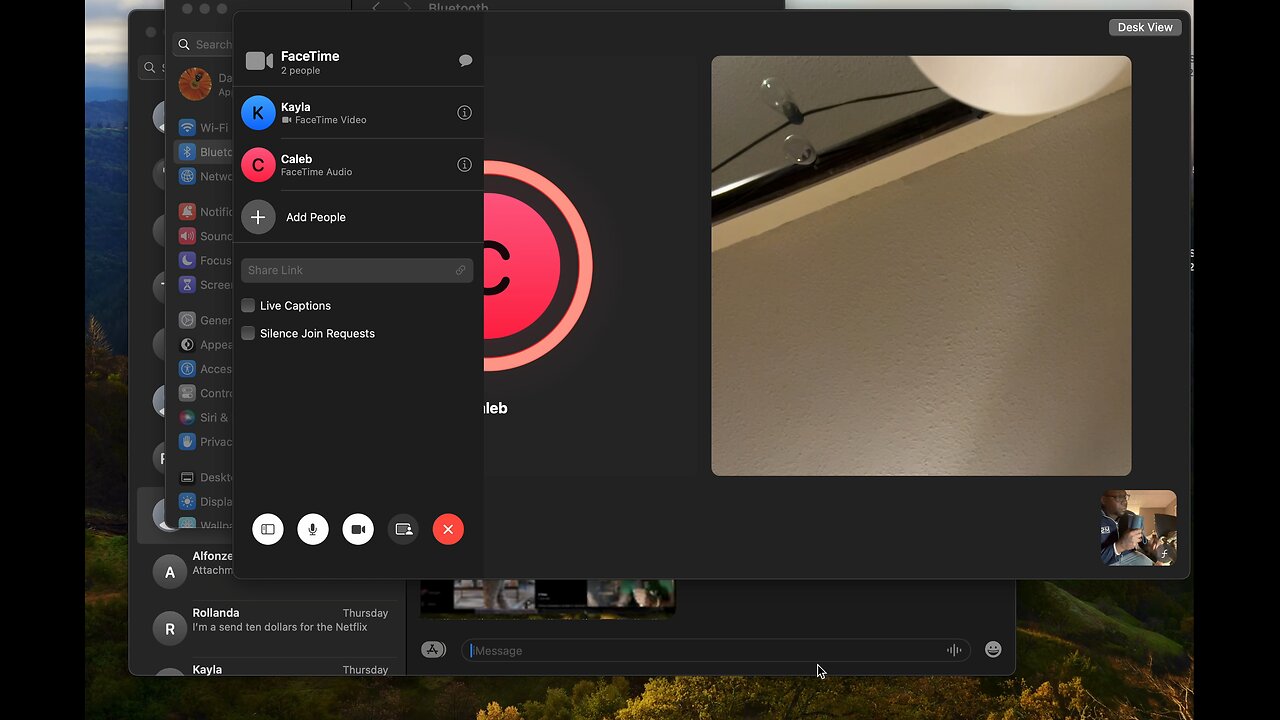Turn off the FaceTime camera
Screen dimensions: 1280x720
click(x=358, y=529)
